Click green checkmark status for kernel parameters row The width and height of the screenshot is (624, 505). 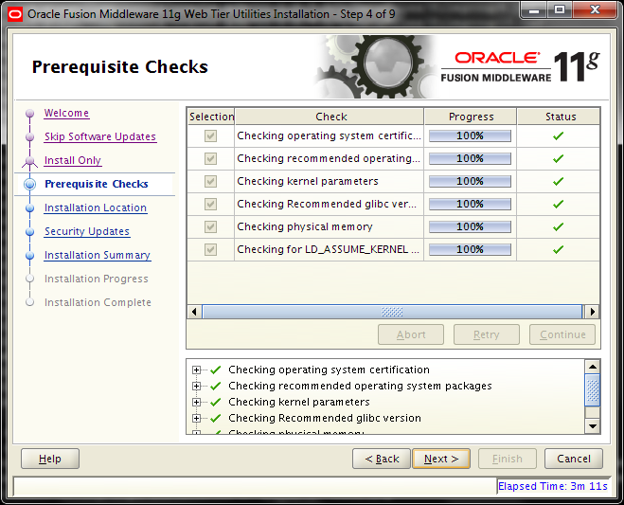click(558, 181)
